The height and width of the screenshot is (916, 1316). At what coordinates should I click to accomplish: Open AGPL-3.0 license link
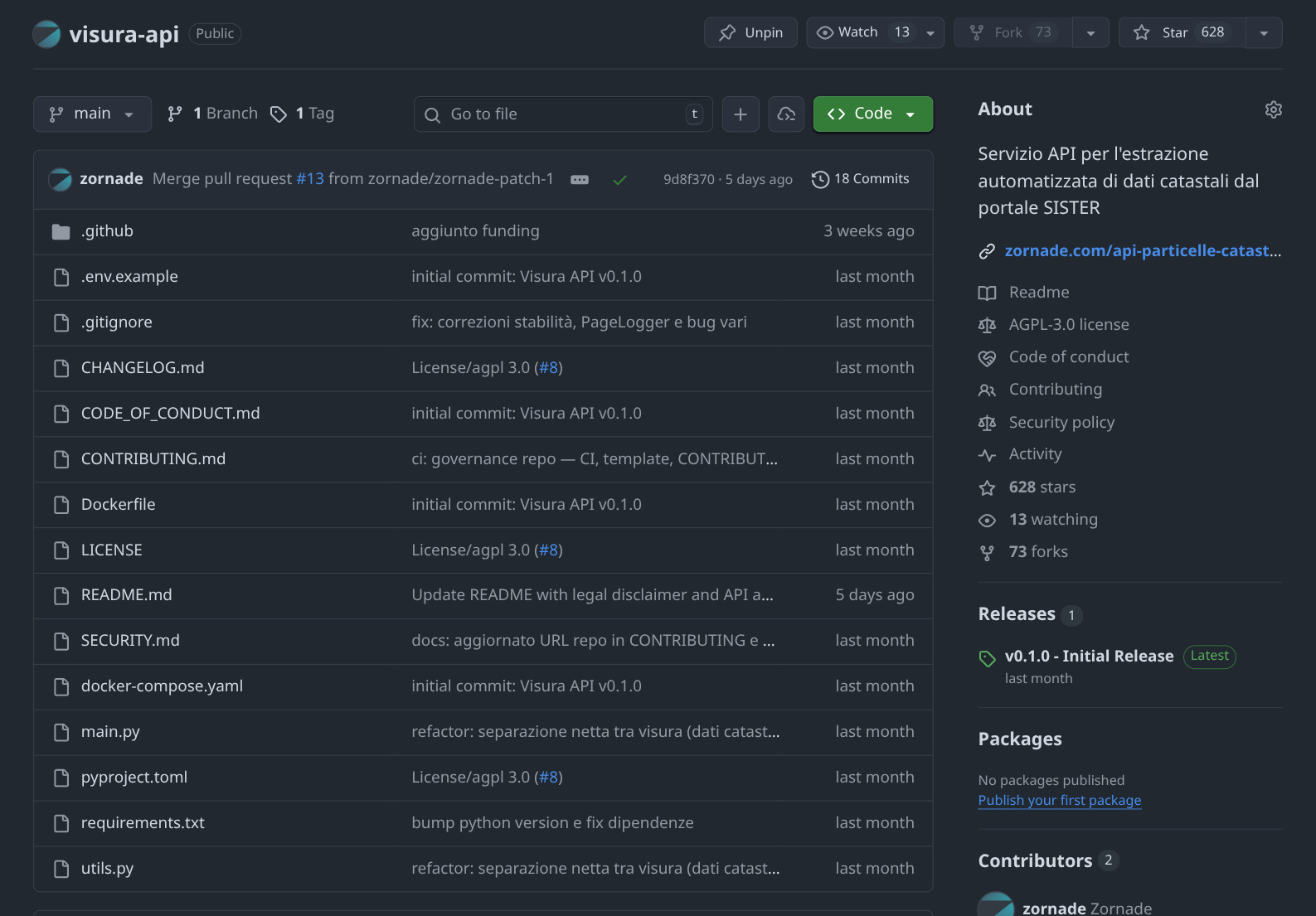tap(1069, 325)
